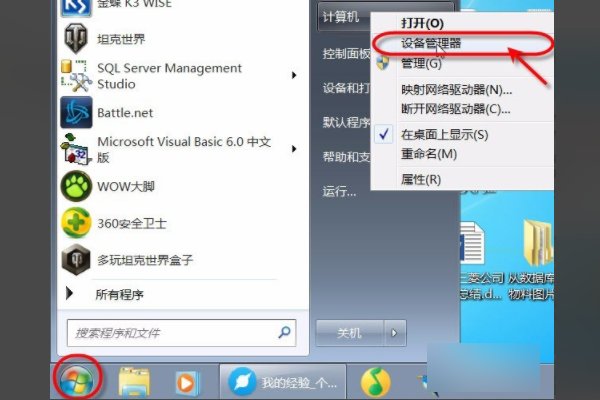Click the Windows Start orb
Viewport: 600px width, 400px height.
click(76, 380)
